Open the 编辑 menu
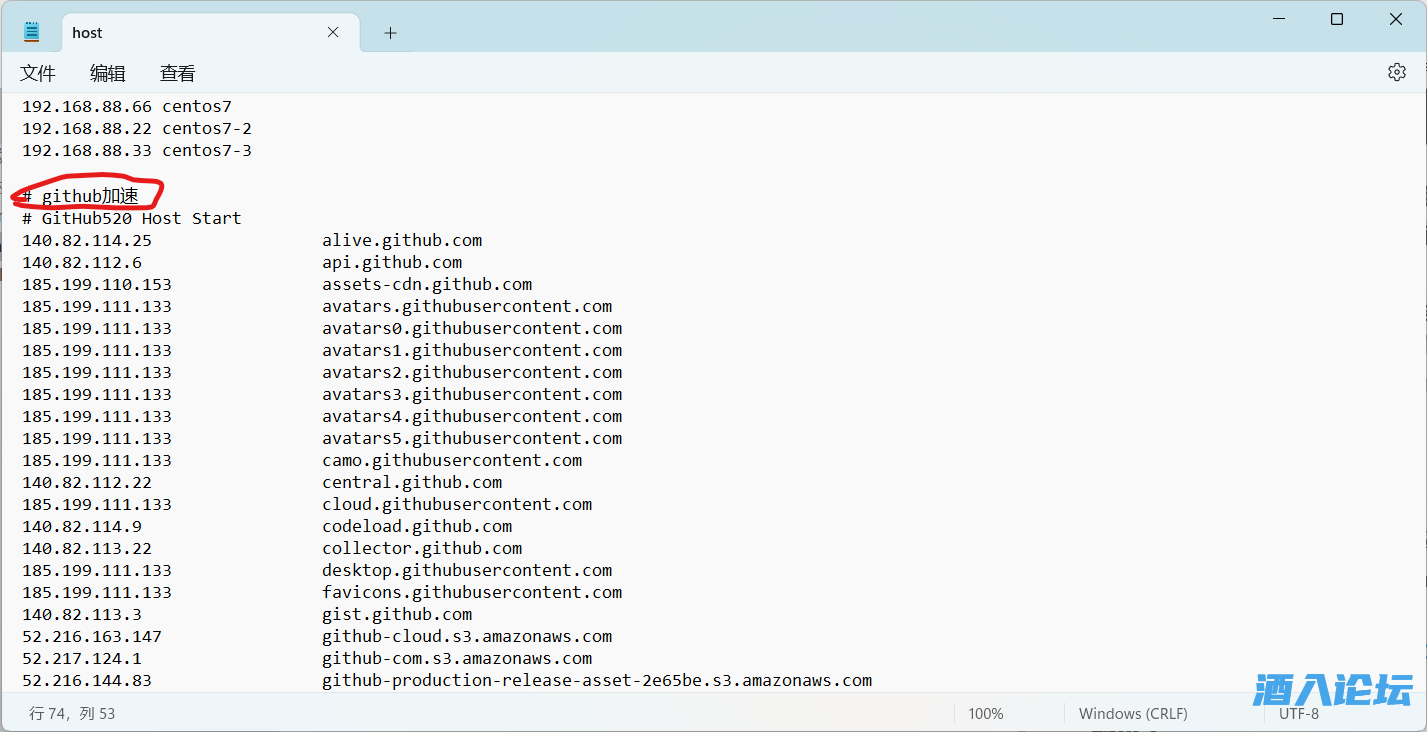This screenshot has width=1427, height=732. (108, 73)
